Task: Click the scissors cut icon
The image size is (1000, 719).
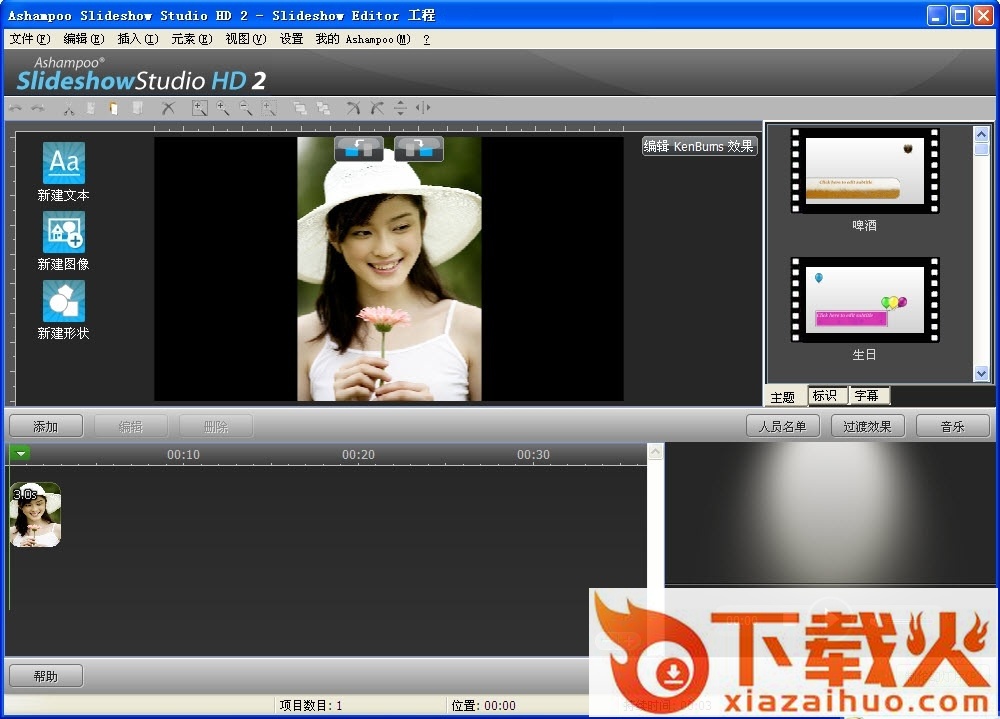Action: pyautogui.click(x=68, y=108)
